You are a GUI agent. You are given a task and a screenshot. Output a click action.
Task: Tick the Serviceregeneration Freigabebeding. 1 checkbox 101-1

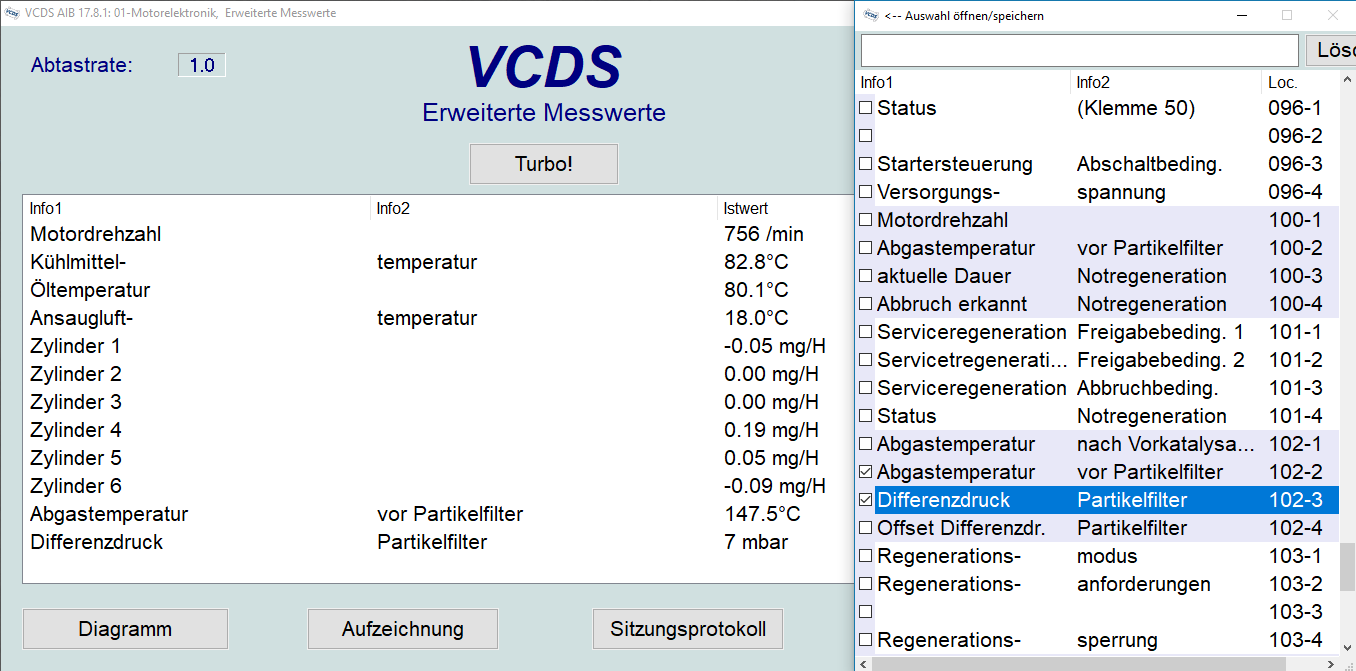866,332
